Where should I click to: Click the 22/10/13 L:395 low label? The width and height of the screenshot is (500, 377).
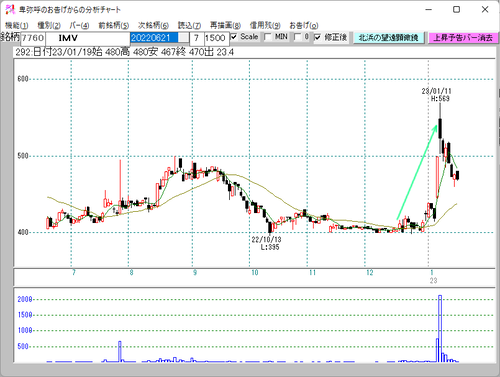[x=267, y=243]
